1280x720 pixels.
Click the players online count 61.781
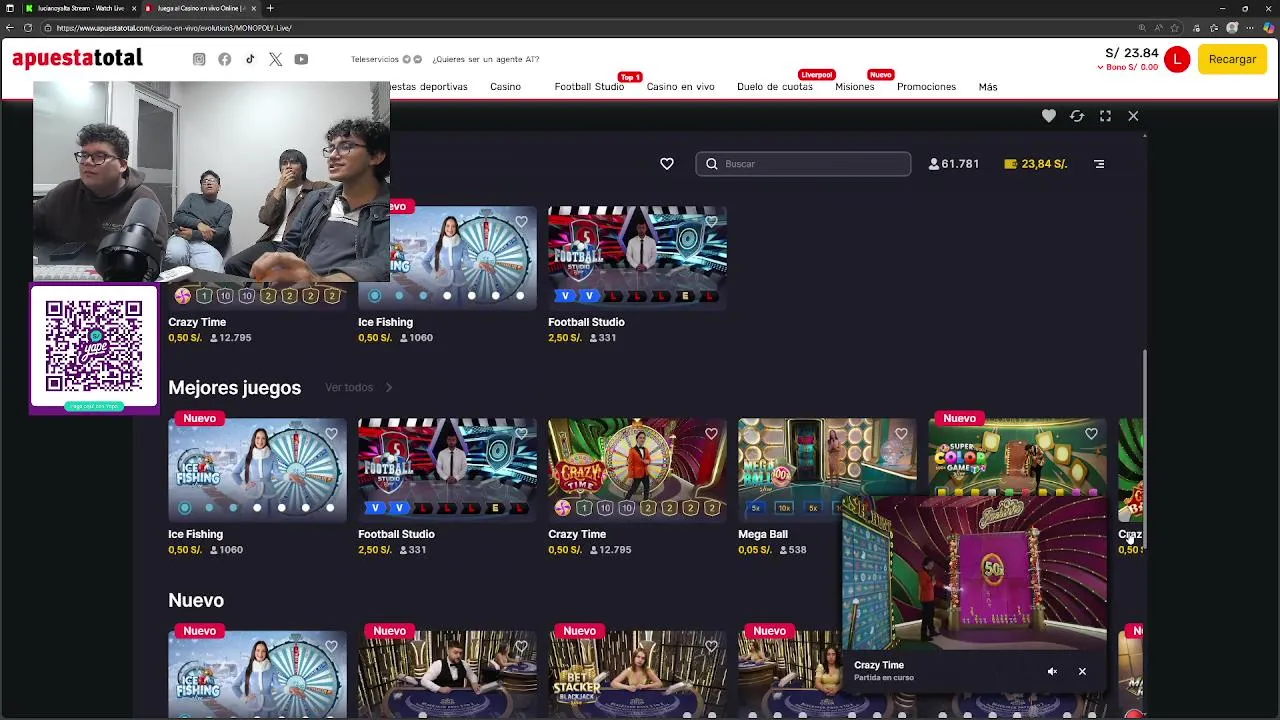coord(954,164)
